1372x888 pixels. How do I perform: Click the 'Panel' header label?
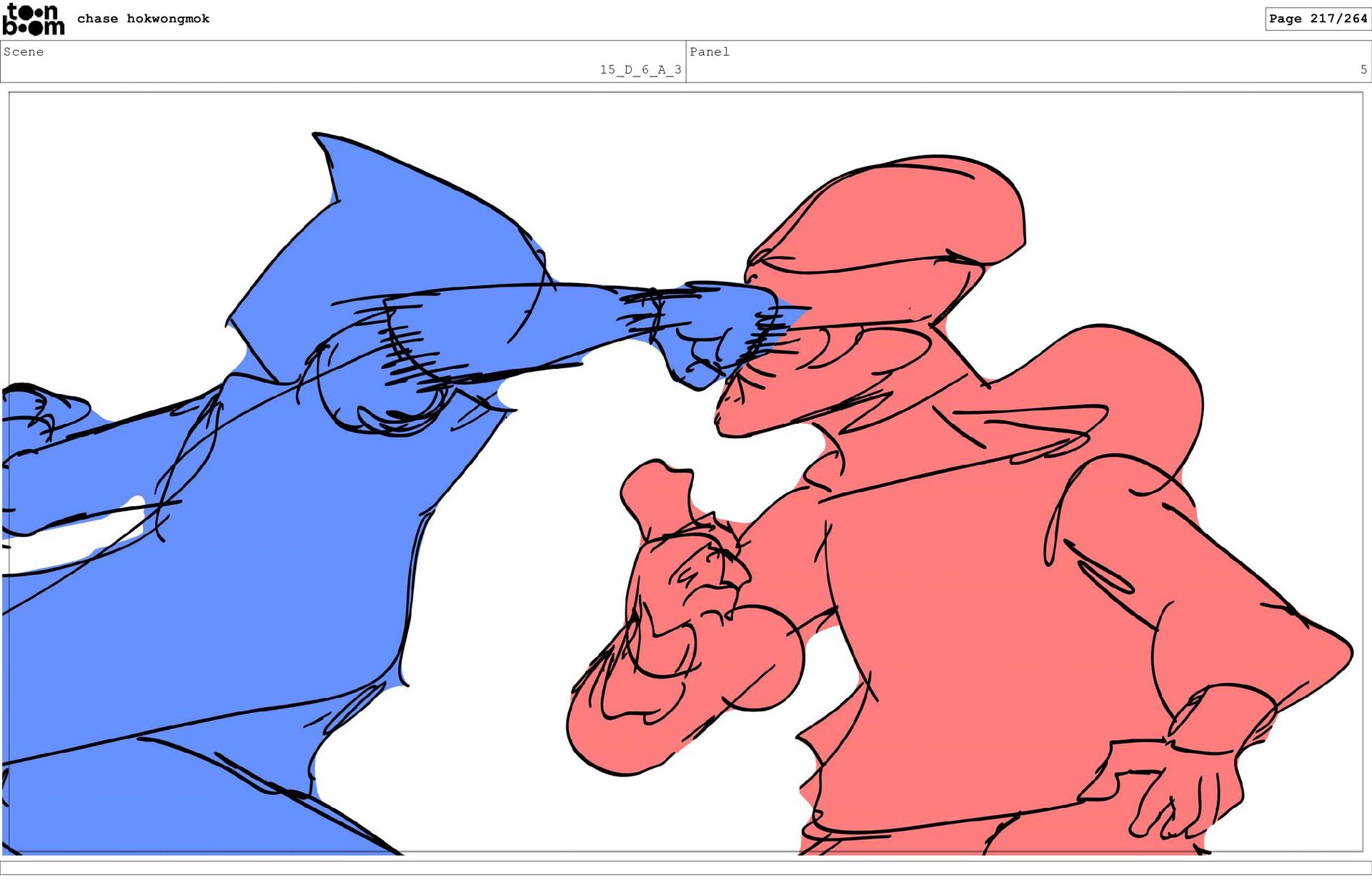(709, 51)
